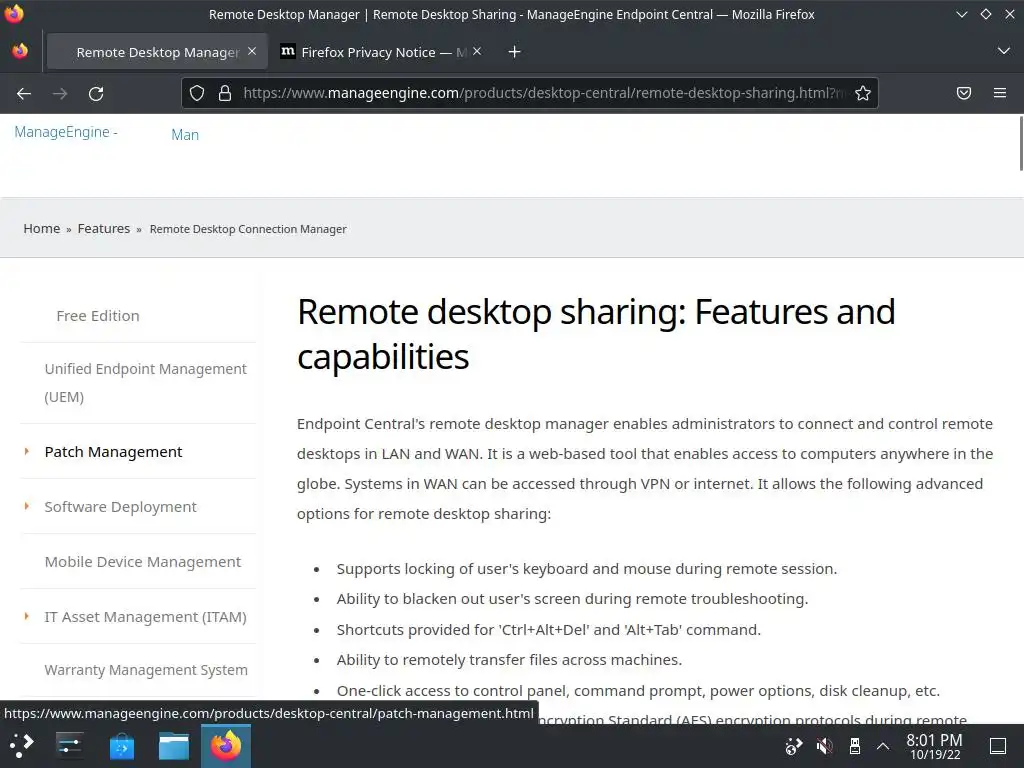Switch to Remote Desktop Manager tab
Image resolution: width=1024 pixels, height=768 pixels.
pos(157,52)
